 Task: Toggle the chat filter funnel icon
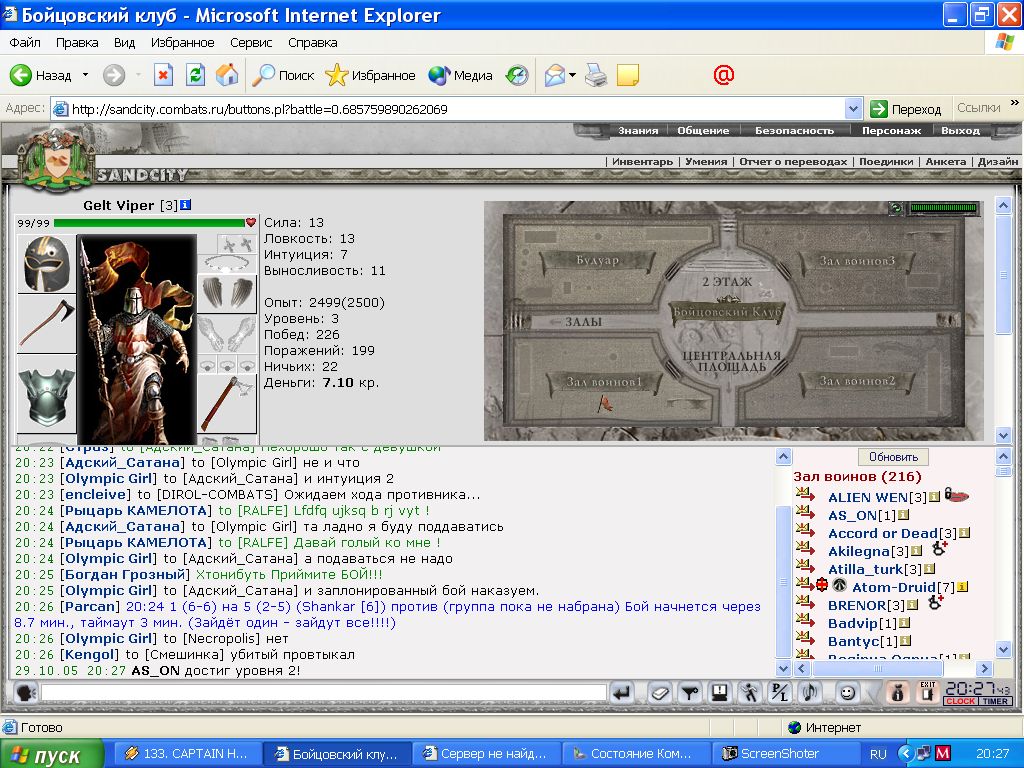(690, 692)
